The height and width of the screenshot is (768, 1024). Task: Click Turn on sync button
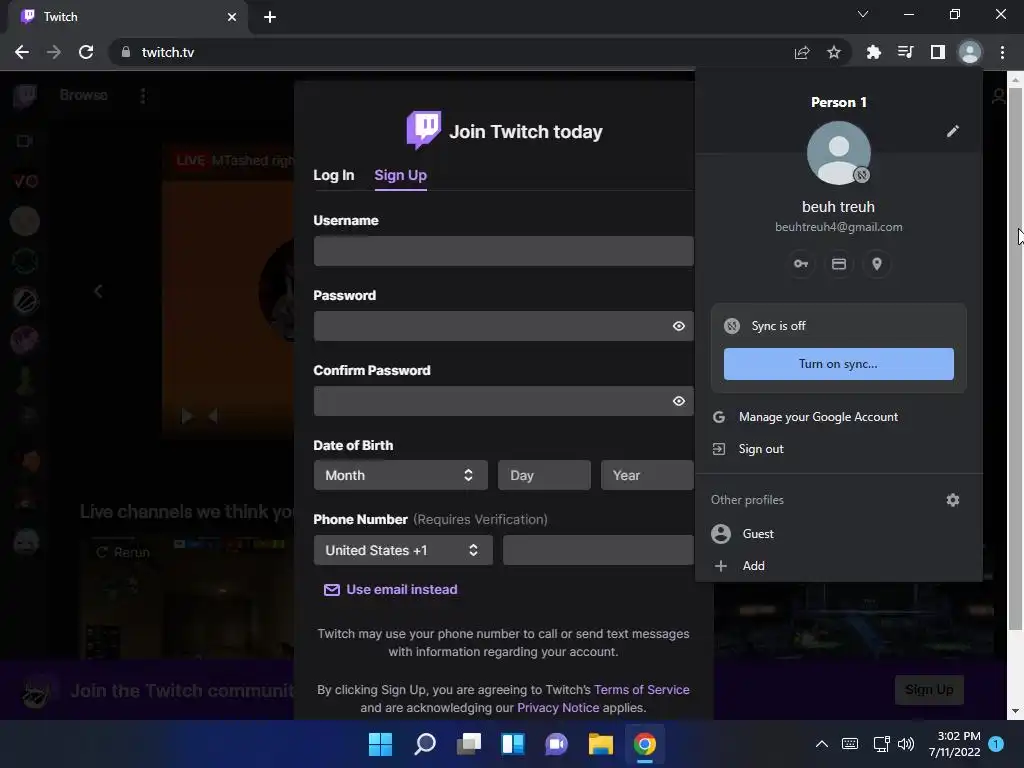pyautogui.click(x=839, y=364)
